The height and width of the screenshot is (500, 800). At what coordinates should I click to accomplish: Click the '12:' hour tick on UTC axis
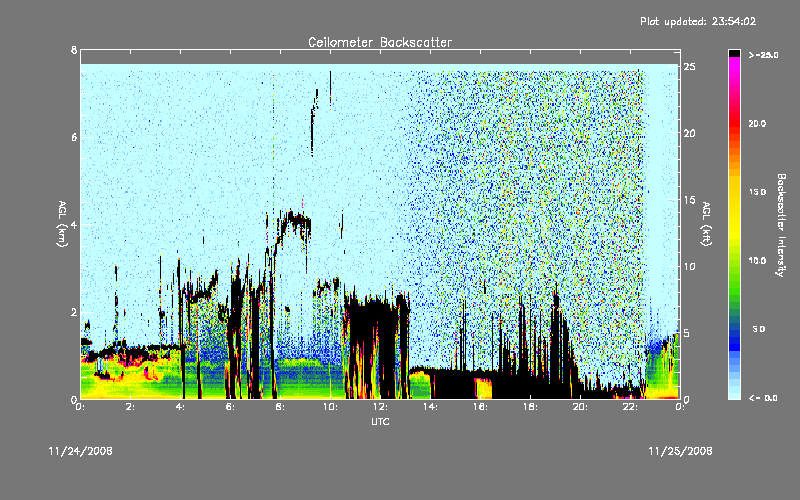point(381,407)
